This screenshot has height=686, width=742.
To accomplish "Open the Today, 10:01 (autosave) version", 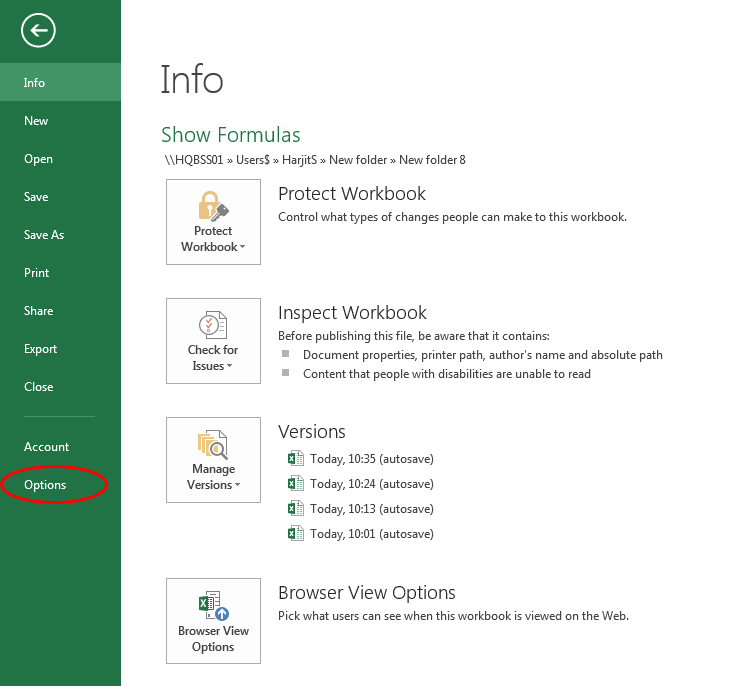I will (x=371, y=534).
